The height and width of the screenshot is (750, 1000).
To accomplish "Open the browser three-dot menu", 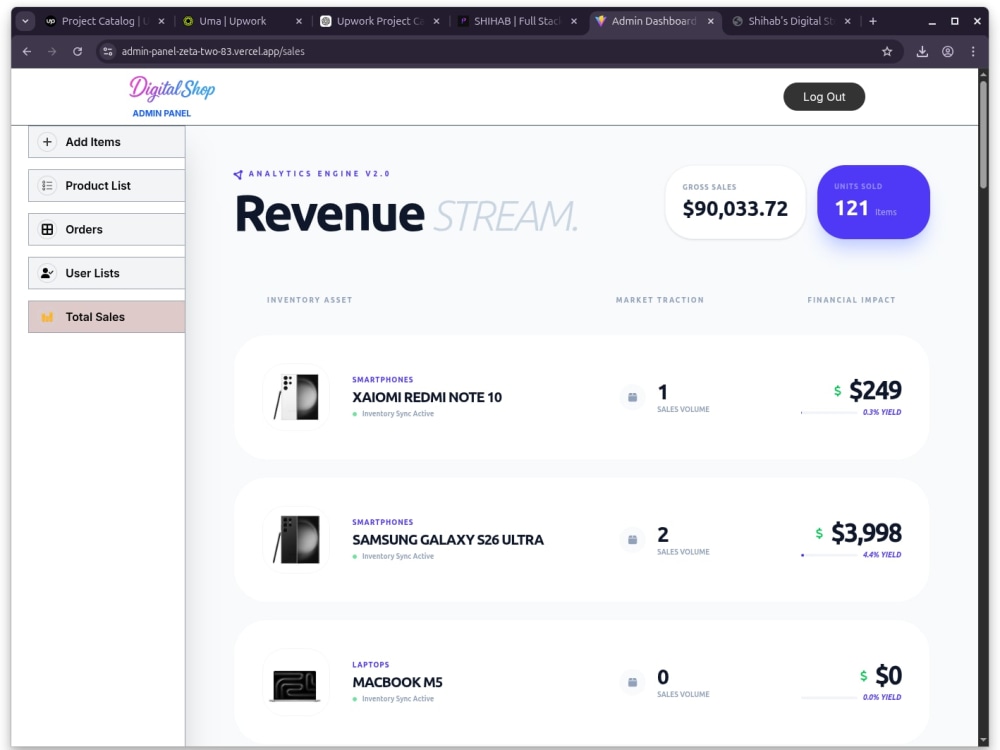I will click(x=973, y=52).
